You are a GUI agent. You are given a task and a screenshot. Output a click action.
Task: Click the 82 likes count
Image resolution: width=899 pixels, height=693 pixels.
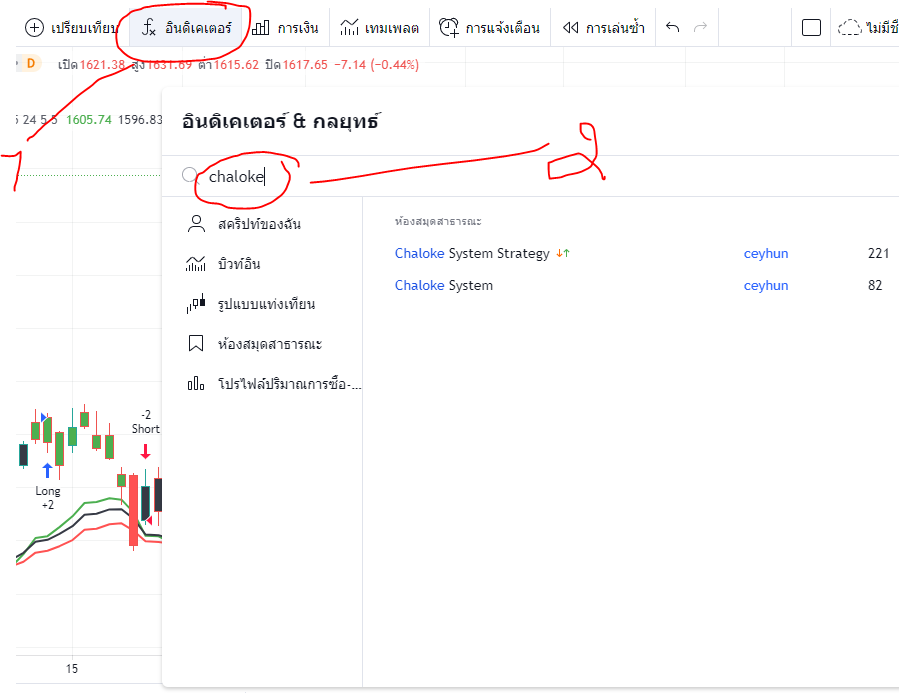coord(874,285)
